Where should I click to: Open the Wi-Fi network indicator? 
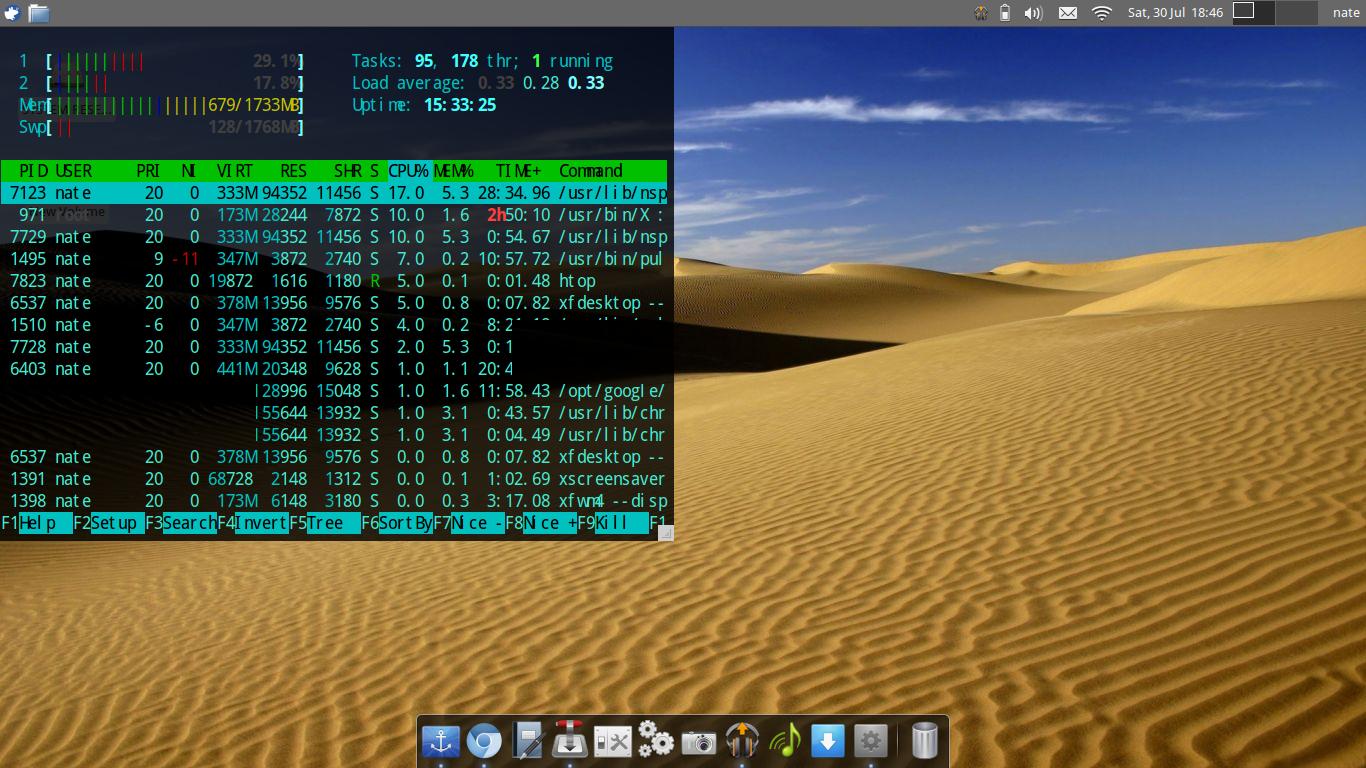1101,13
